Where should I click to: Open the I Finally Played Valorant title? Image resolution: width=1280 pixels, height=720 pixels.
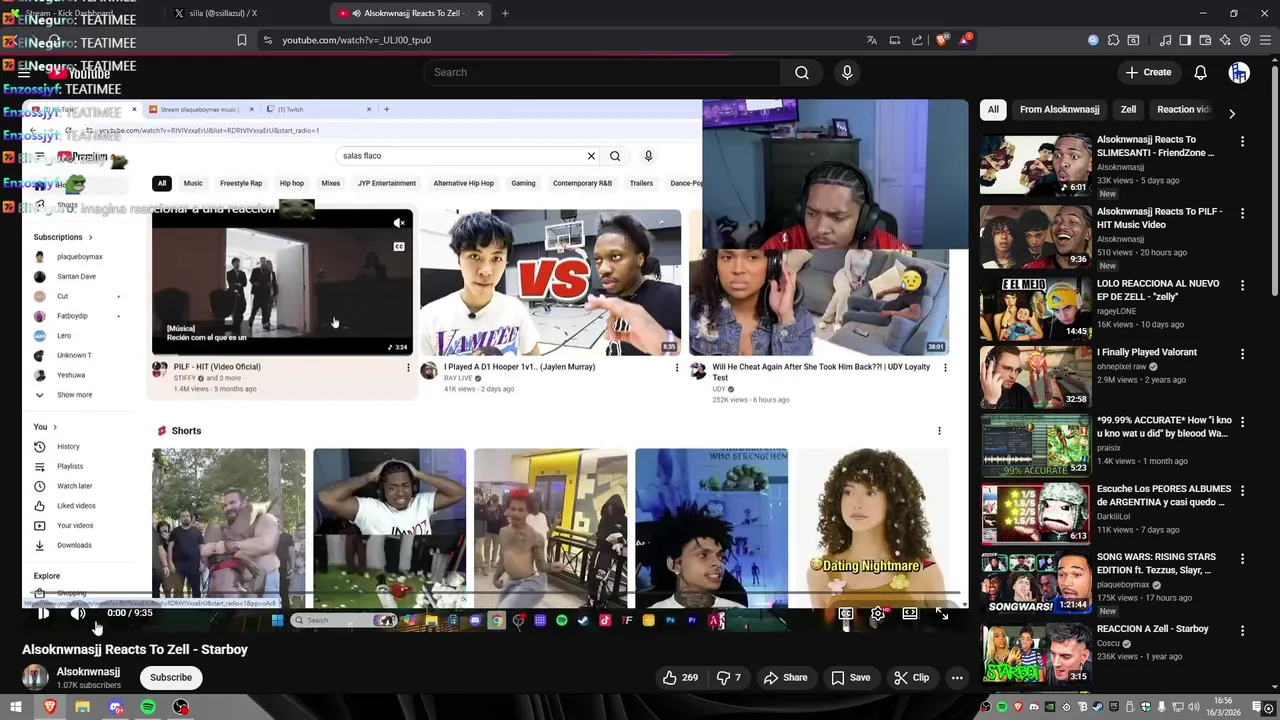click(x=1147, y=352)
